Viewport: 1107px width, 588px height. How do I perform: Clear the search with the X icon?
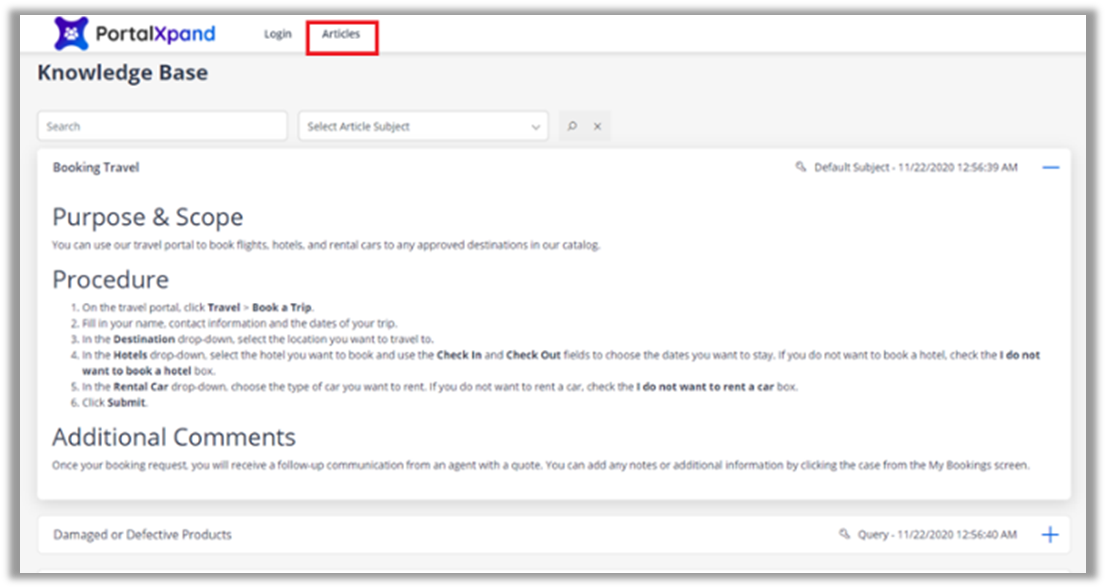click(x=597, y=127)
